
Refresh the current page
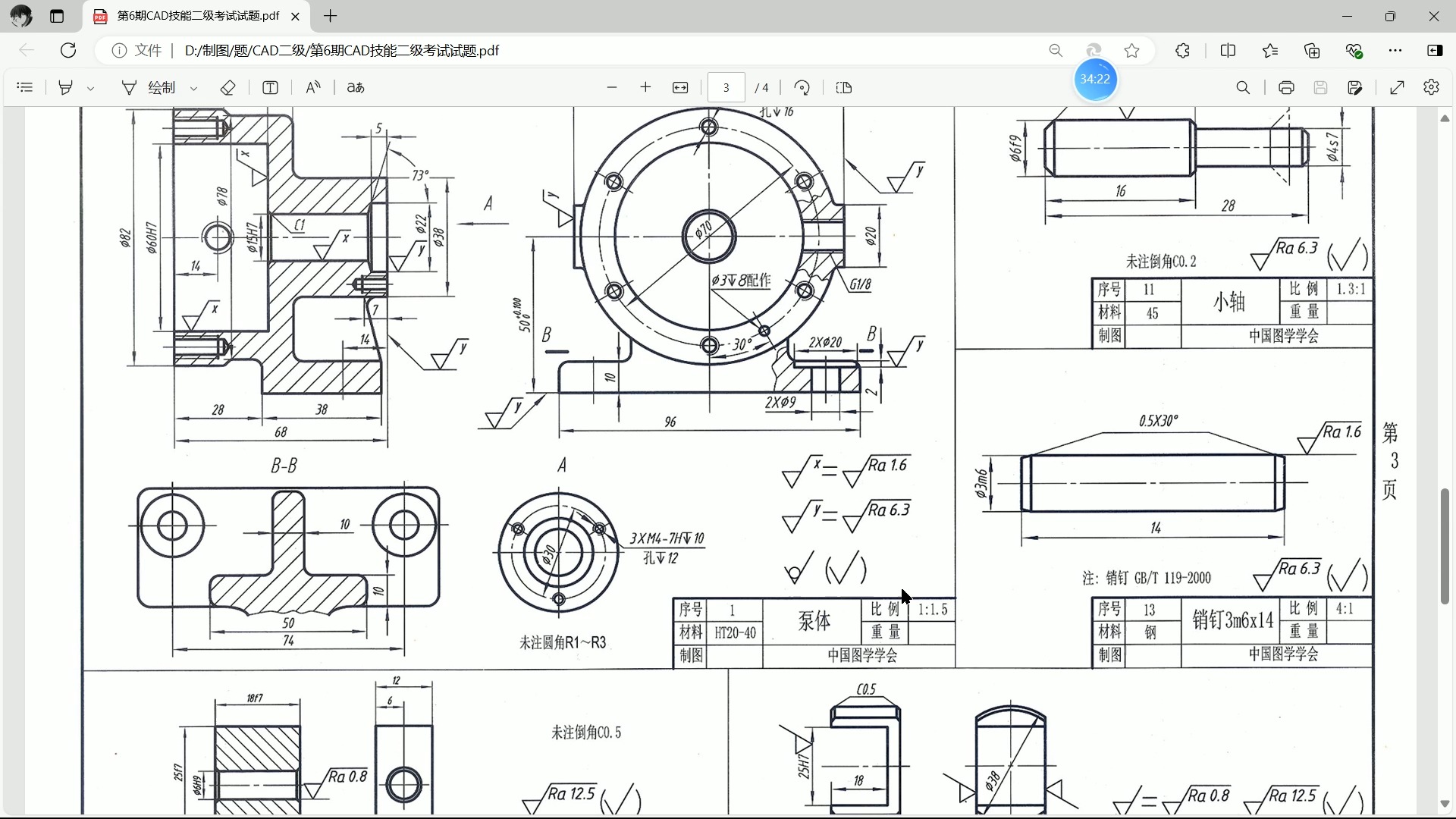68,50
